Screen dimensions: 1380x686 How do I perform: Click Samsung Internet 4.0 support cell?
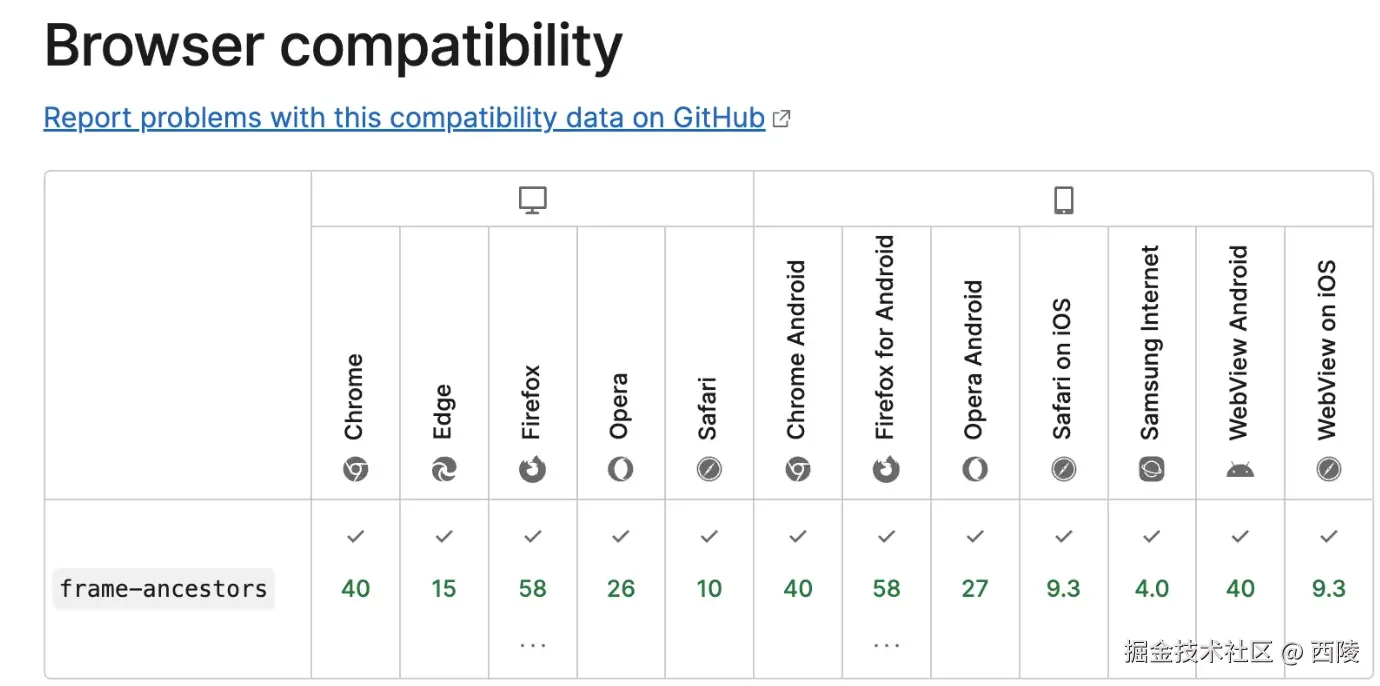(x=1152, y=588)
